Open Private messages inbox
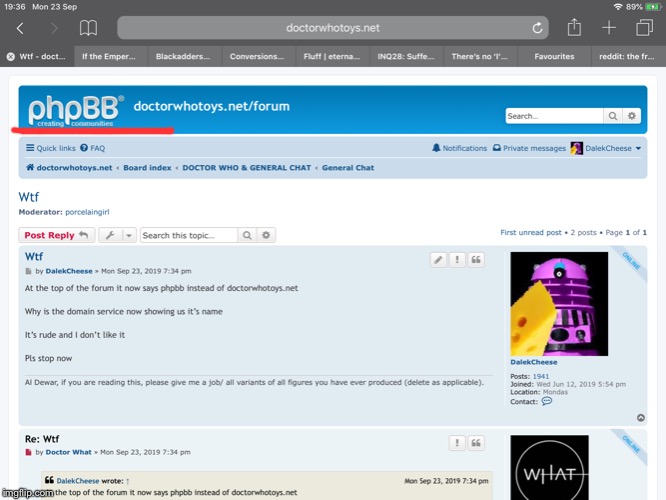666x500 pixels. (x=529, y=148)
